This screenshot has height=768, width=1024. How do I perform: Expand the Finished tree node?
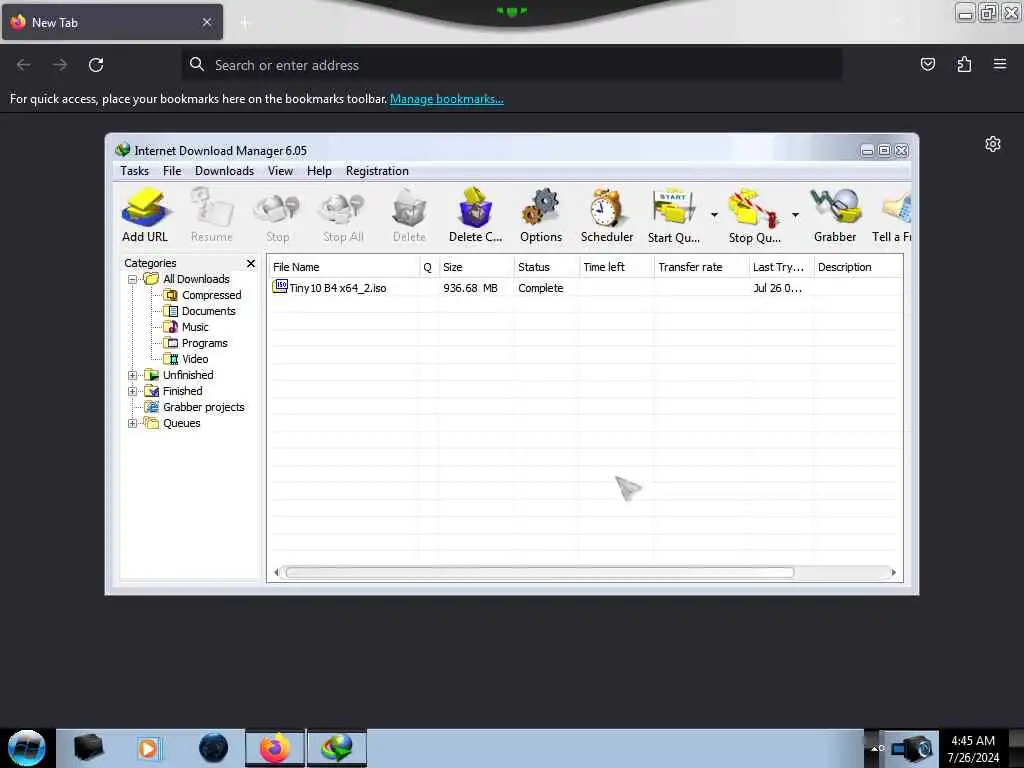pyautogui.click(x=133, y=391)
